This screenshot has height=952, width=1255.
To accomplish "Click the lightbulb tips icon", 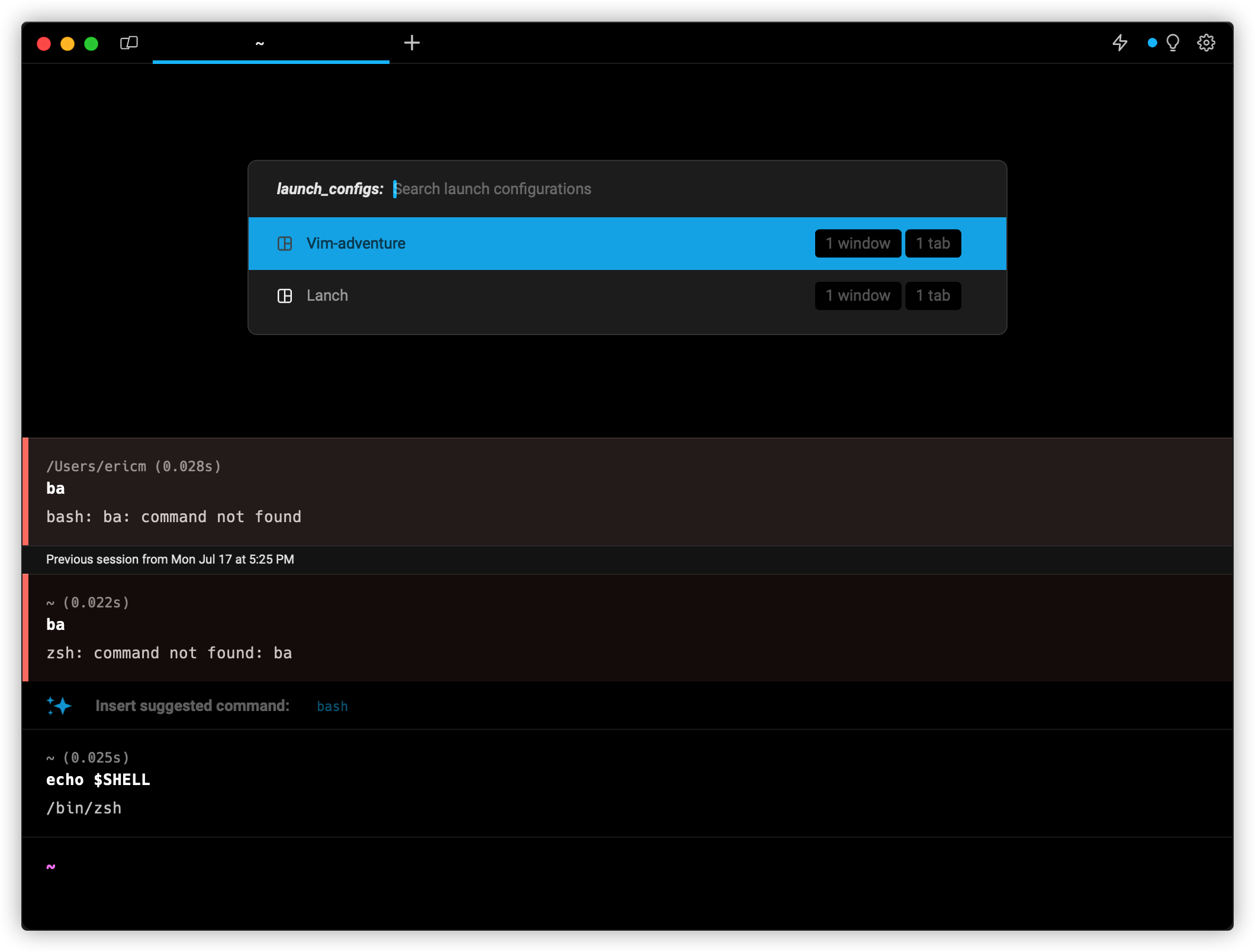I will pyautogui.click(x=1173, y=43).
